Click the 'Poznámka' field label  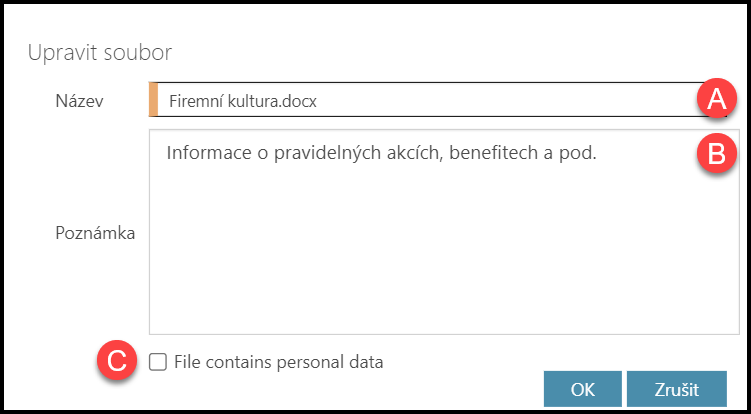[x=95, y=232]
